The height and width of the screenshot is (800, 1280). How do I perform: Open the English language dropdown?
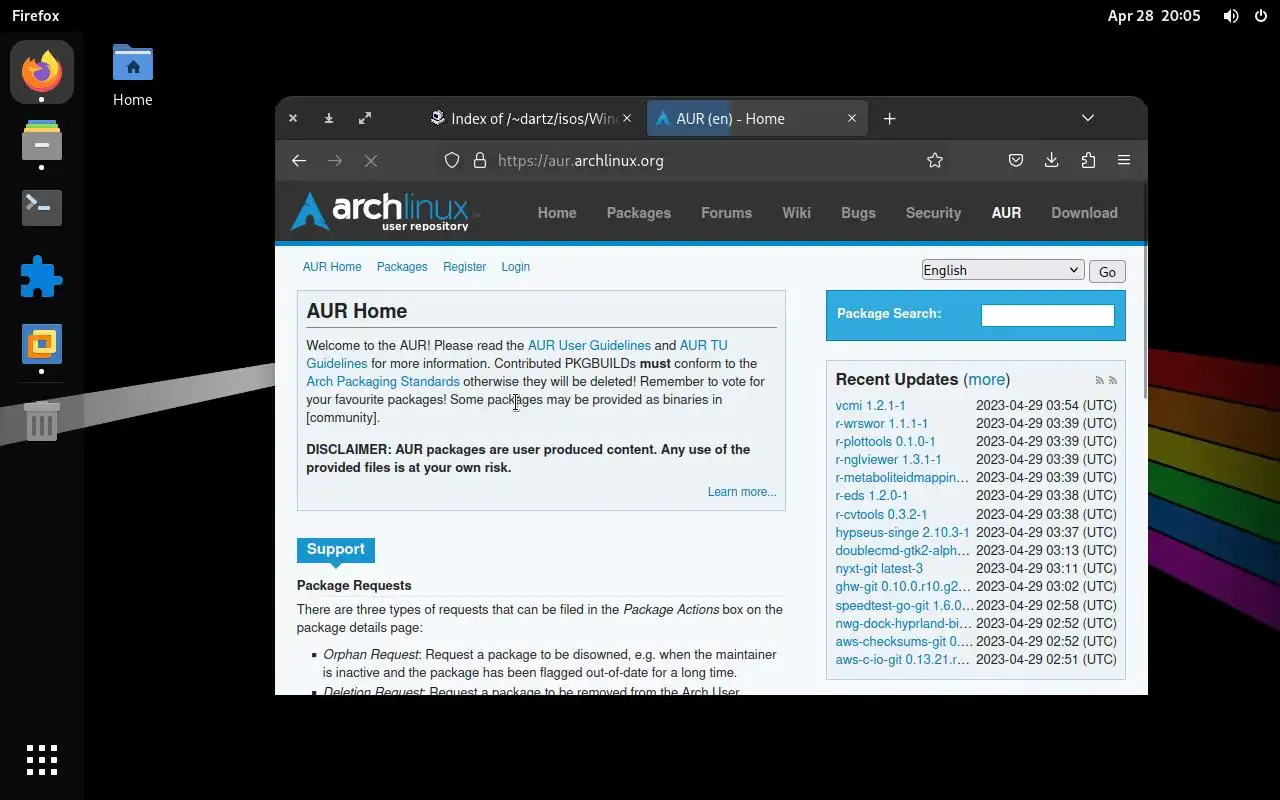tap(1003, 270)
